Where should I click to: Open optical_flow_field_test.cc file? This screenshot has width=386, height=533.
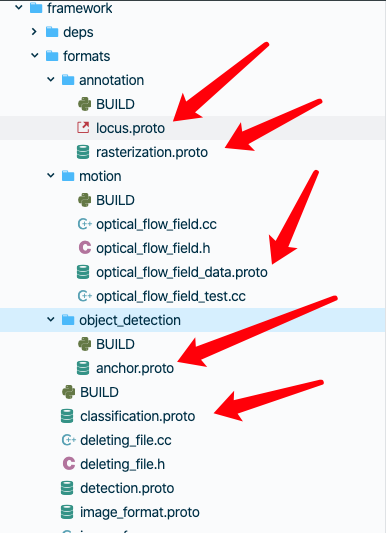click(171, 296)
